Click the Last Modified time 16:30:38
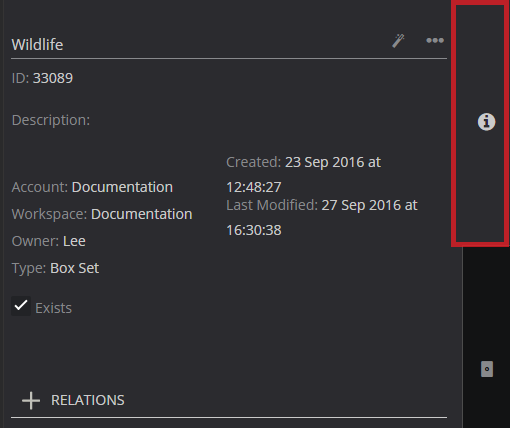 click(x=254, y=230)
